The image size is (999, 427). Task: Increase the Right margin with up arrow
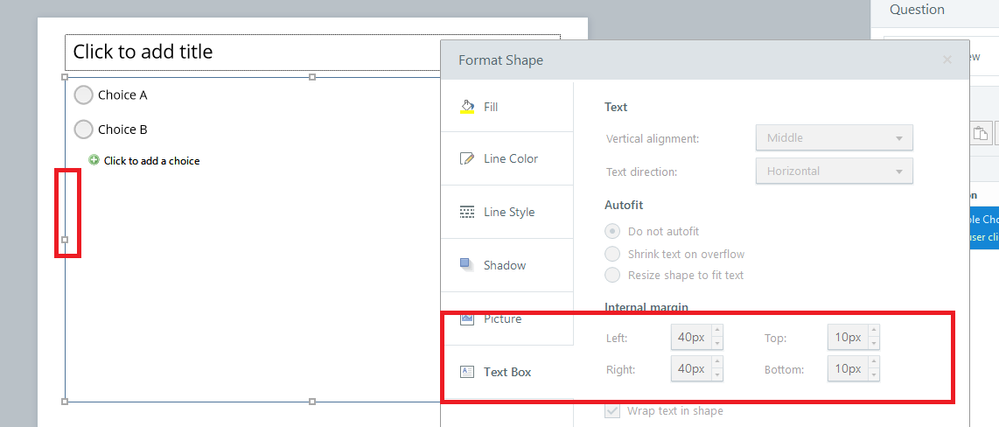716,363
